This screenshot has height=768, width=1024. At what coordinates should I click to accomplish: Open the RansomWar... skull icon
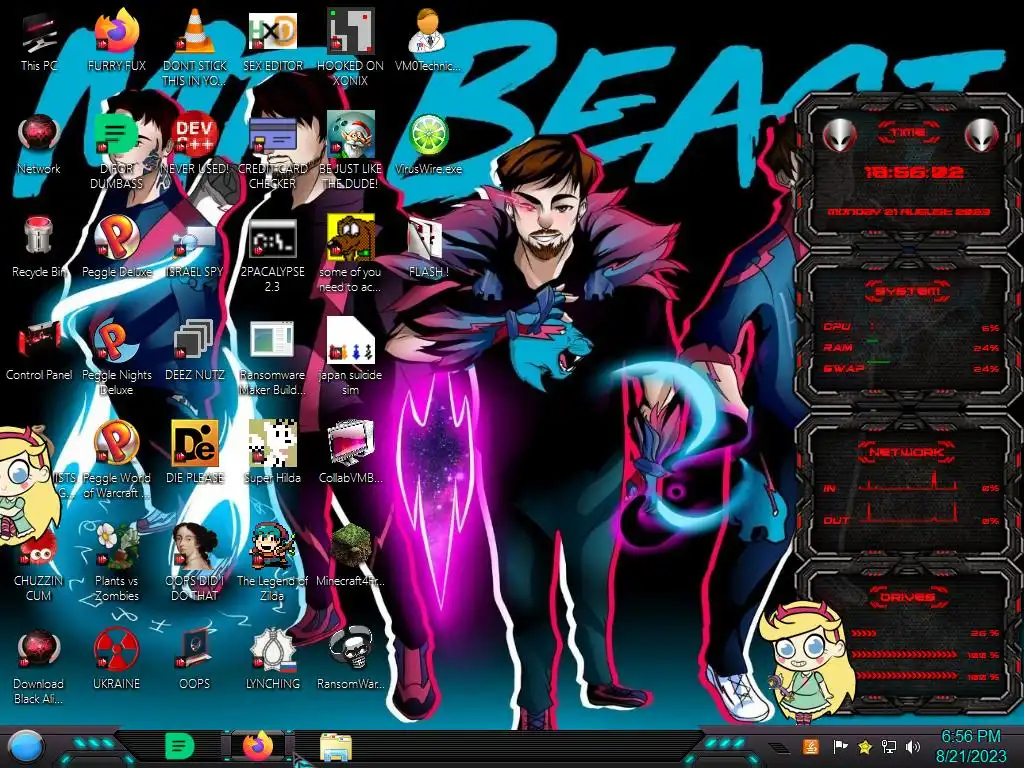(350, 660)
